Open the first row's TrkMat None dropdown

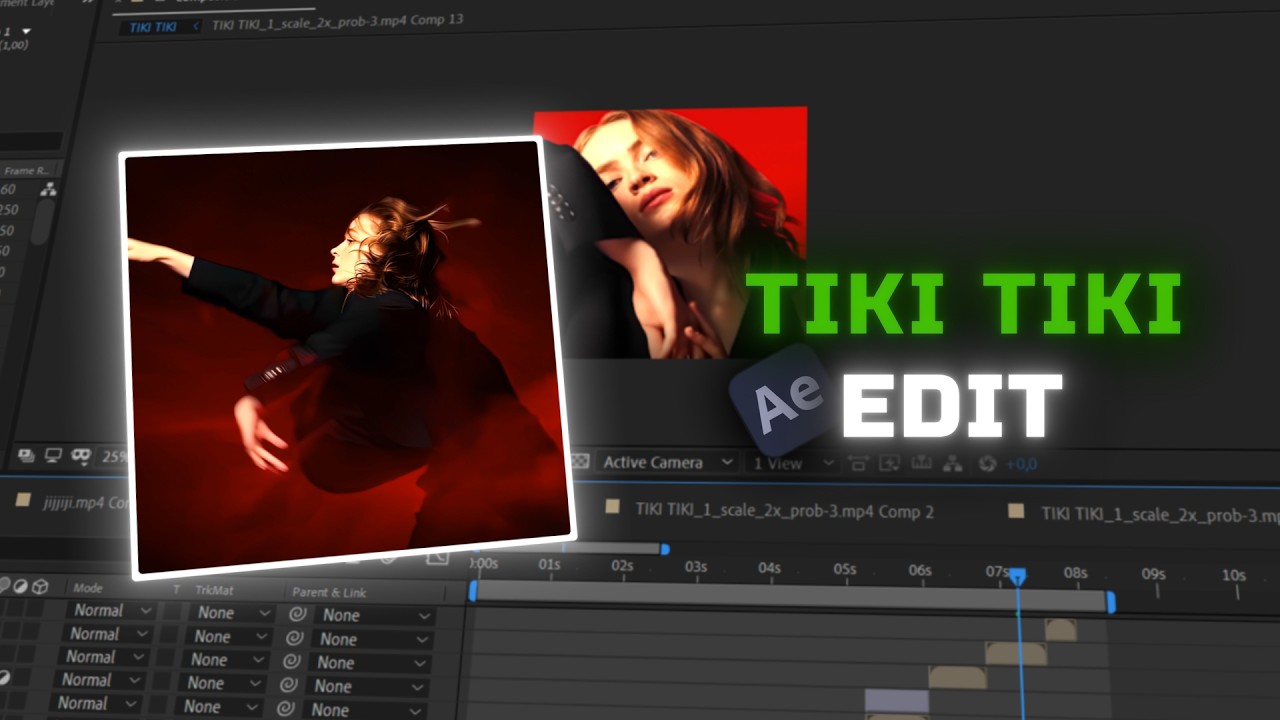point(233,613)
